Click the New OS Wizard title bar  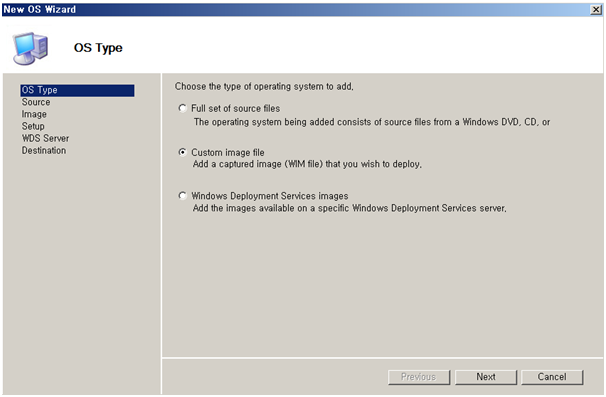[296, 10]
